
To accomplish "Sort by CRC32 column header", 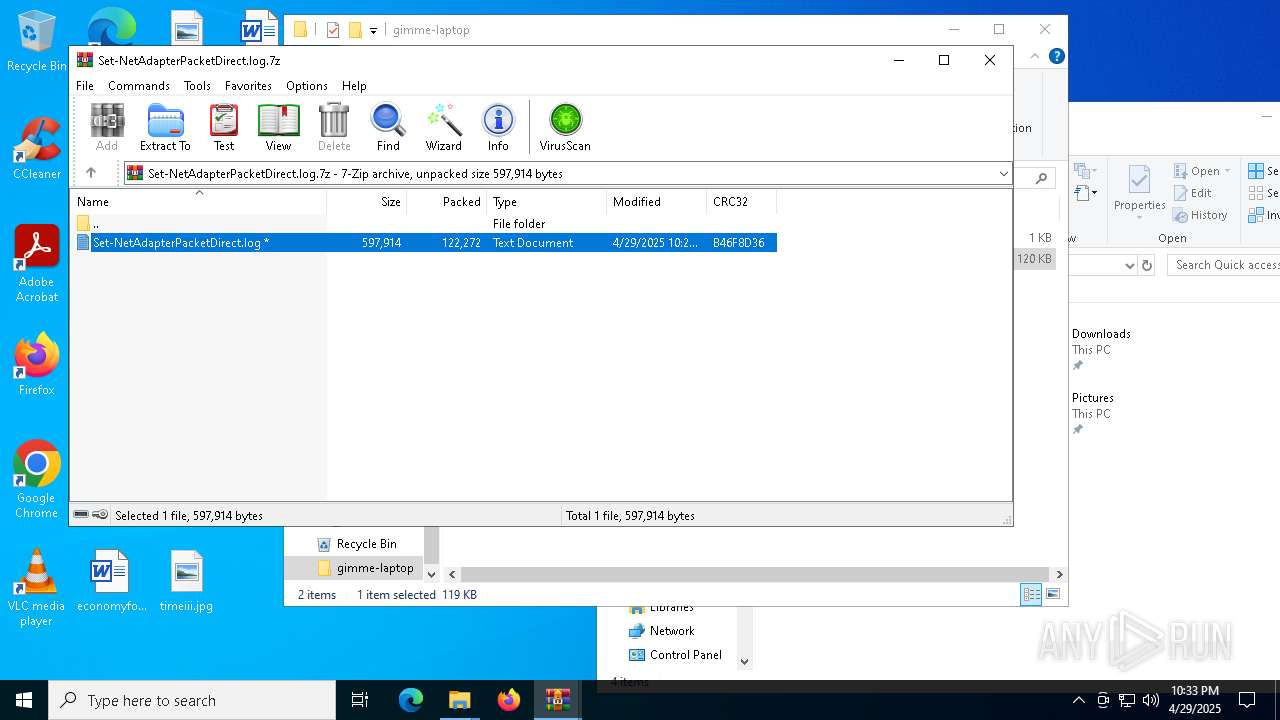I will [x=741, y=202].
